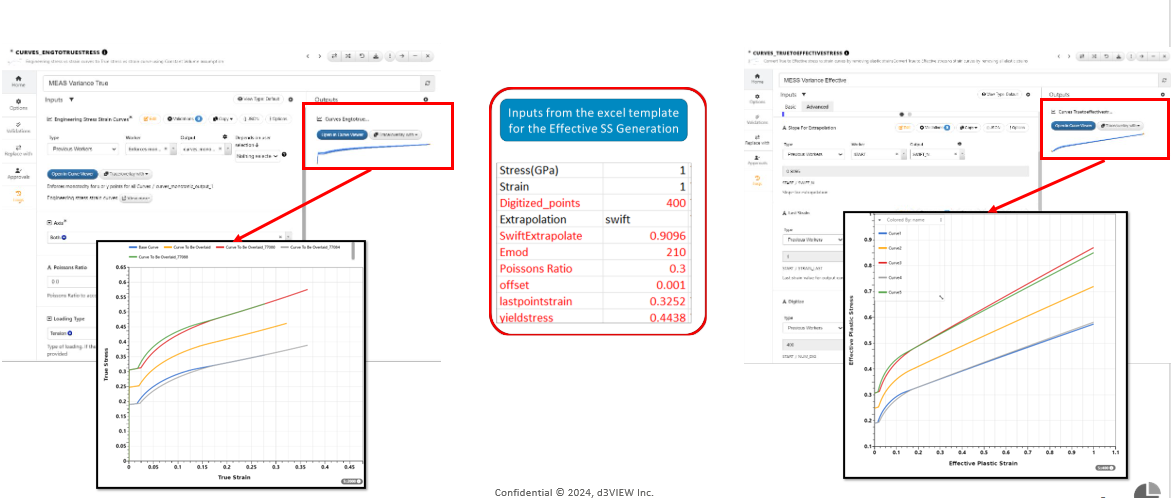Screen dimensions: 1171x498
Task: Switch to the Basic inputs tab
Action: (x=792, y=107)
